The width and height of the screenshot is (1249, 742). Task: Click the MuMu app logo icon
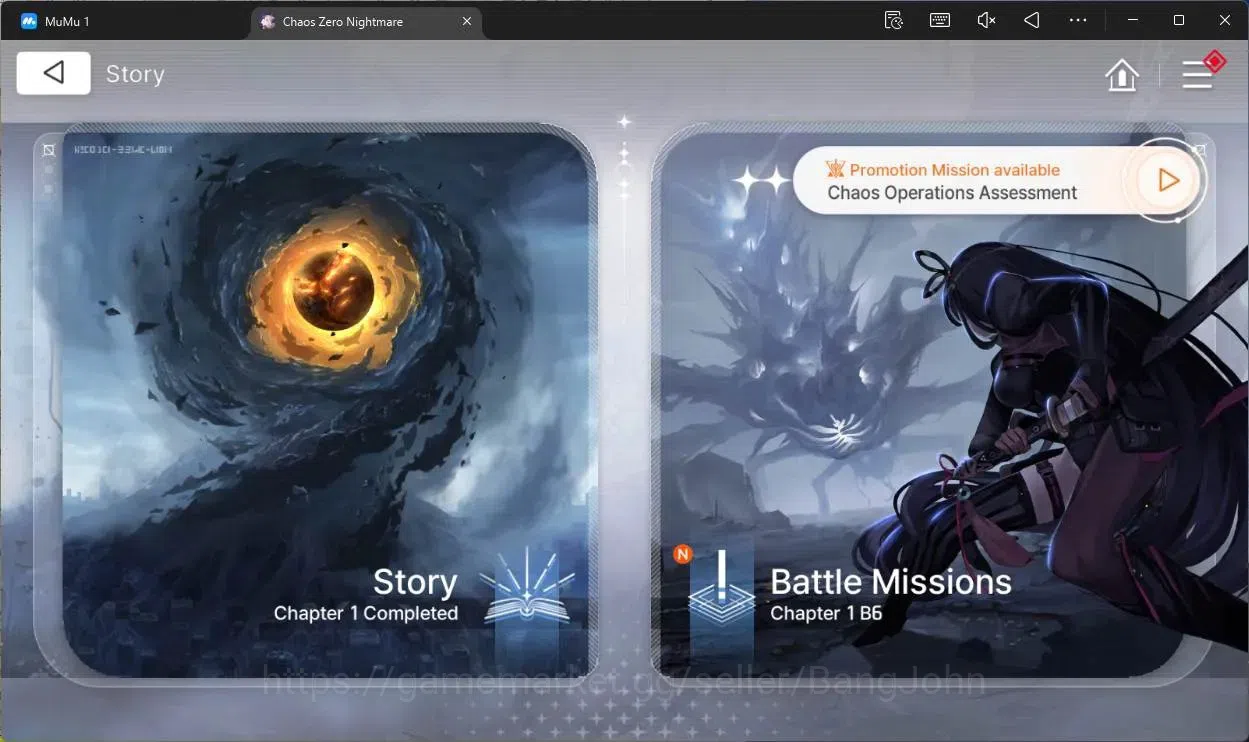point(28,21)
